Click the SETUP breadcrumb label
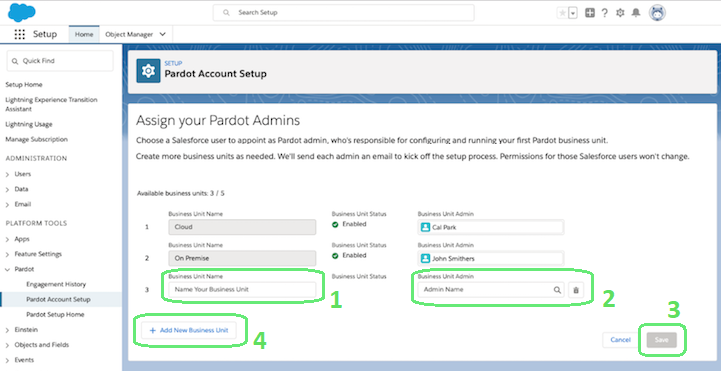This screenshot has height=371, width=721. (173, 63)
